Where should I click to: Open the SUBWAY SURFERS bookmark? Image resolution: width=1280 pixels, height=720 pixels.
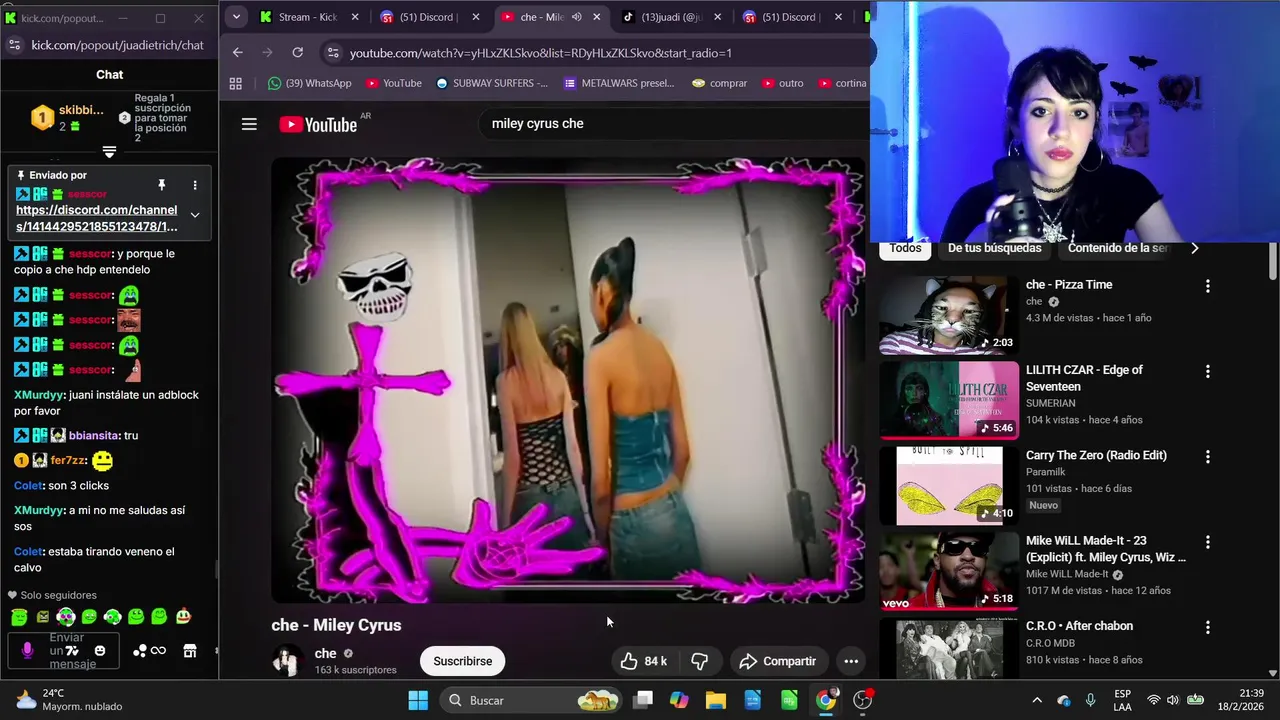[x=492, y=83]
